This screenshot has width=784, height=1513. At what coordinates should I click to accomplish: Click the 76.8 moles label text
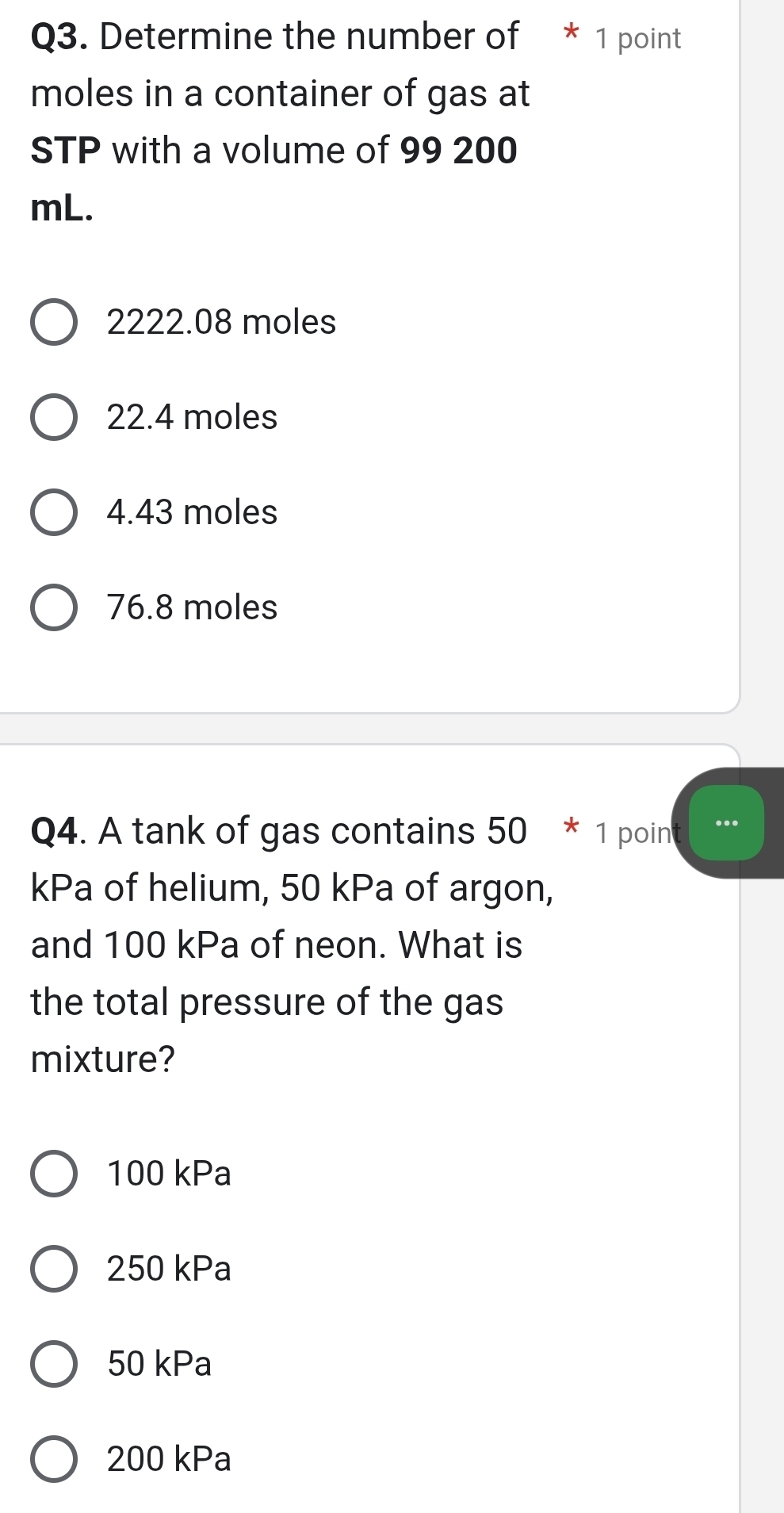tap(192, 608)
